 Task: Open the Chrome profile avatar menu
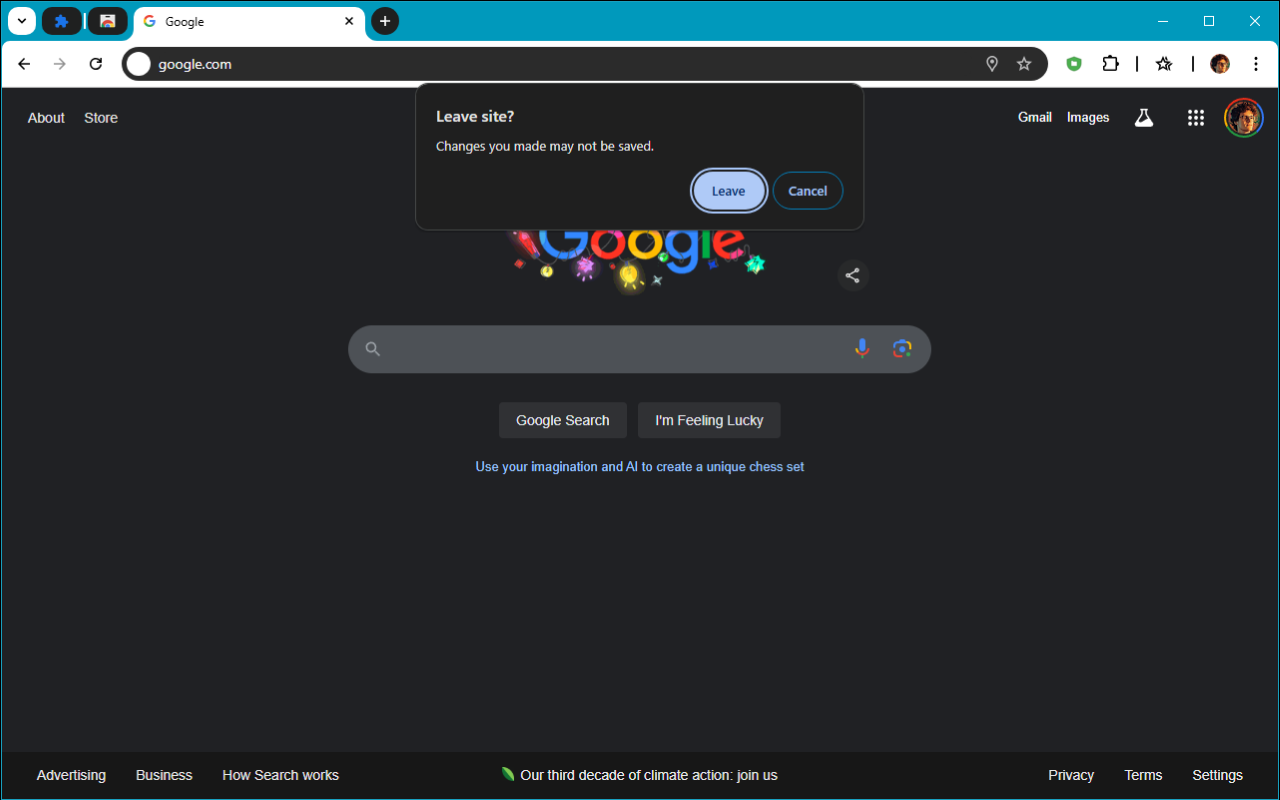tap(1220, 63)
